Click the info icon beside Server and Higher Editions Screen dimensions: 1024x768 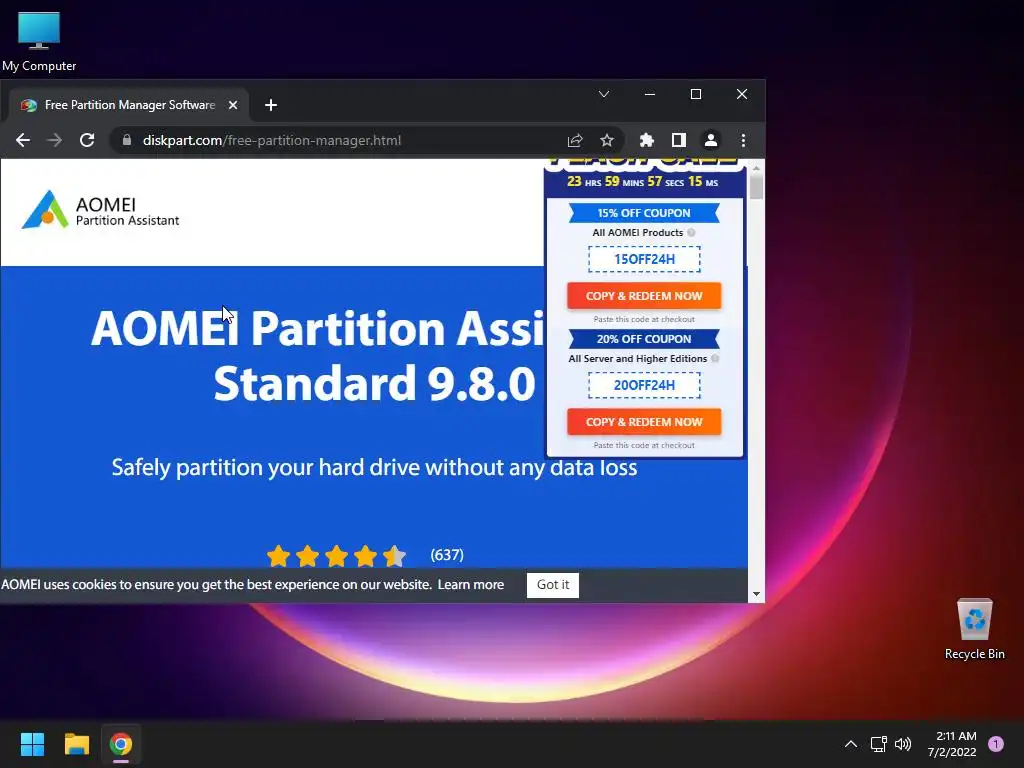[x=715, y=359]
